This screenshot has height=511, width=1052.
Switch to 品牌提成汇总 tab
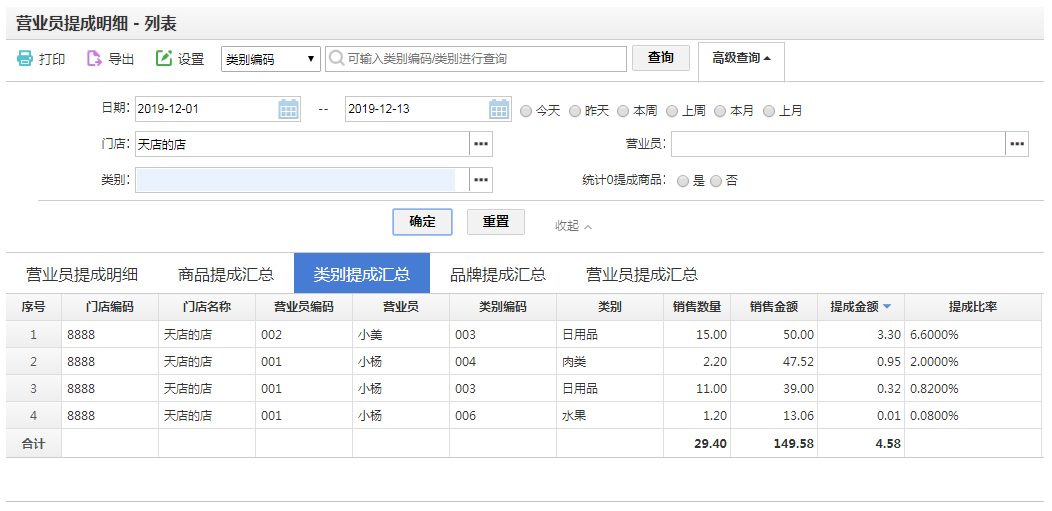point(497,274)
